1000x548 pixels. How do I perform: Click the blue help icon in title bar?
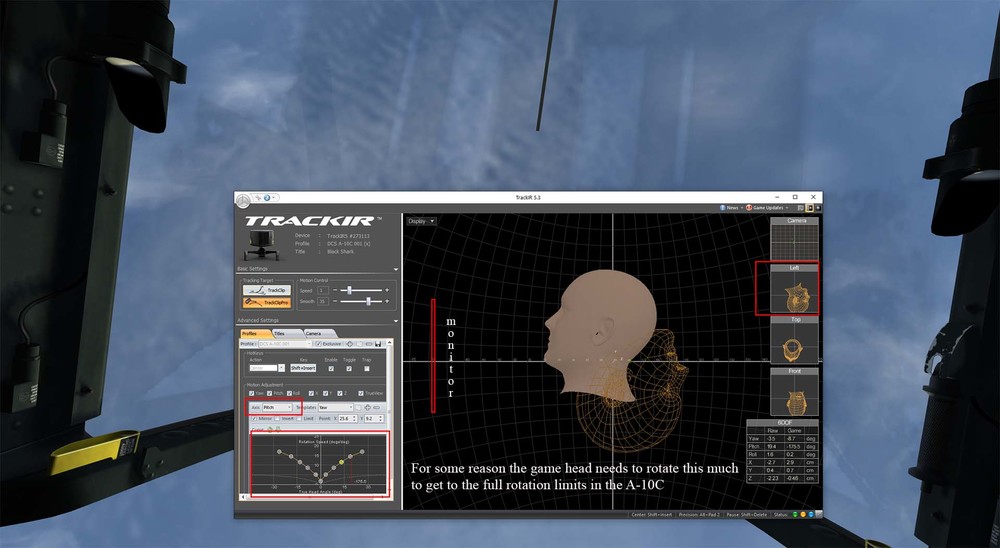267,198
